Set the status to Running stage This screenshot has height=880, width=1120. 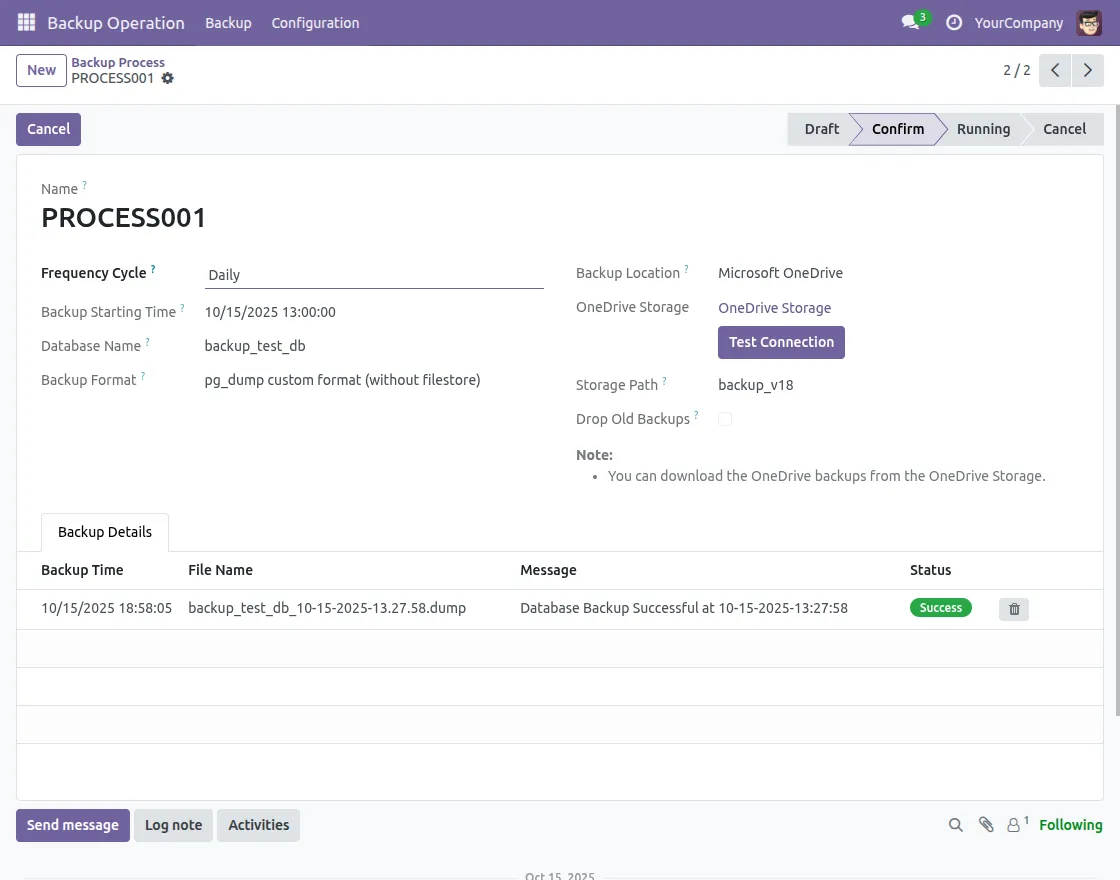(x=982, y=129)
